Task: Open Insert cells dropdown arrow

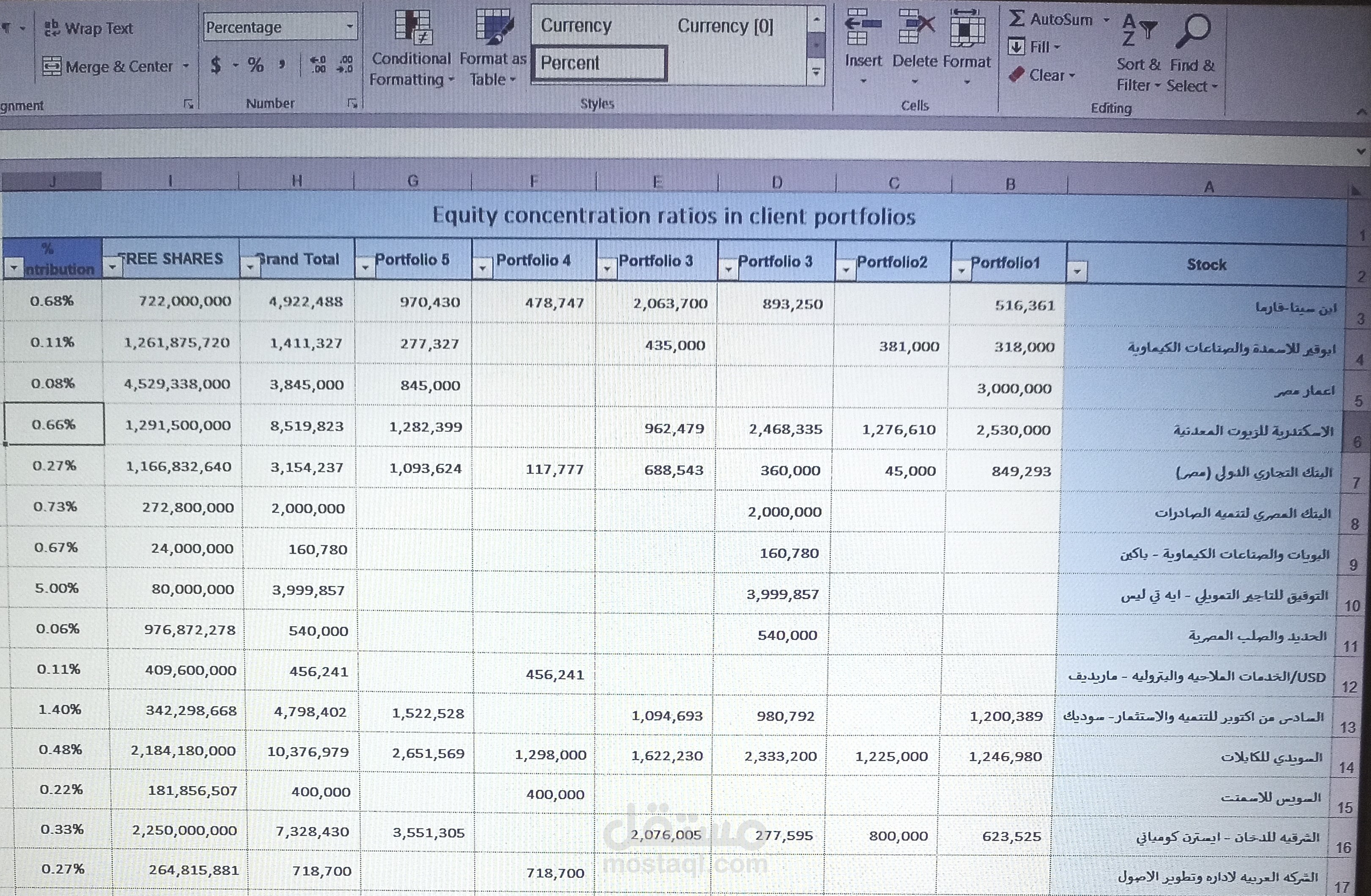Action: pyautogui.click(x=863, y=81)
